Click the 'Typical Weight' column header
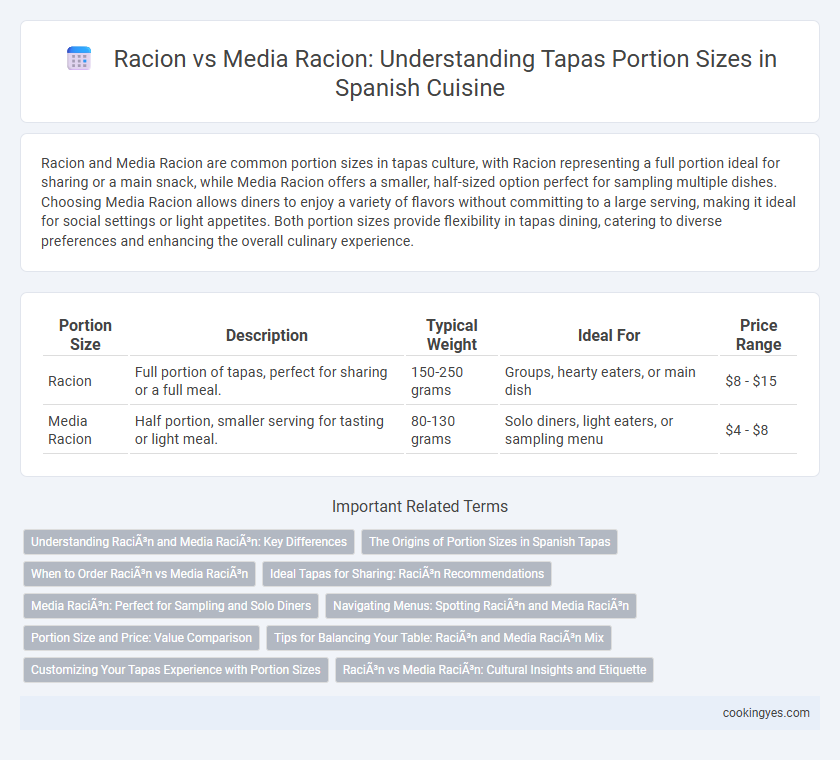 tap(452, 335)
